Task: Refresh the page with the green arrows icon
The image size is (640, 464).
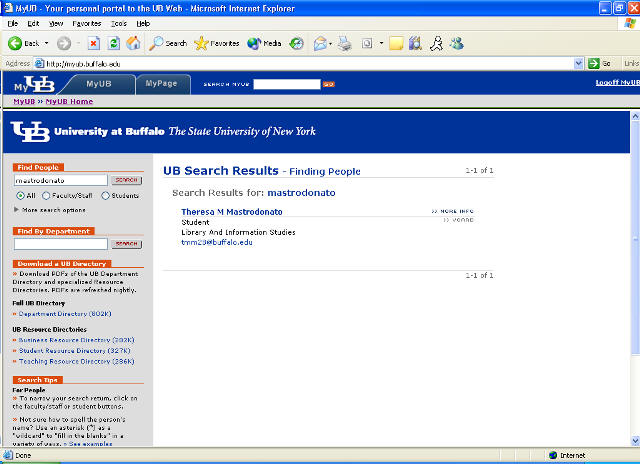Action: point(114,43)
